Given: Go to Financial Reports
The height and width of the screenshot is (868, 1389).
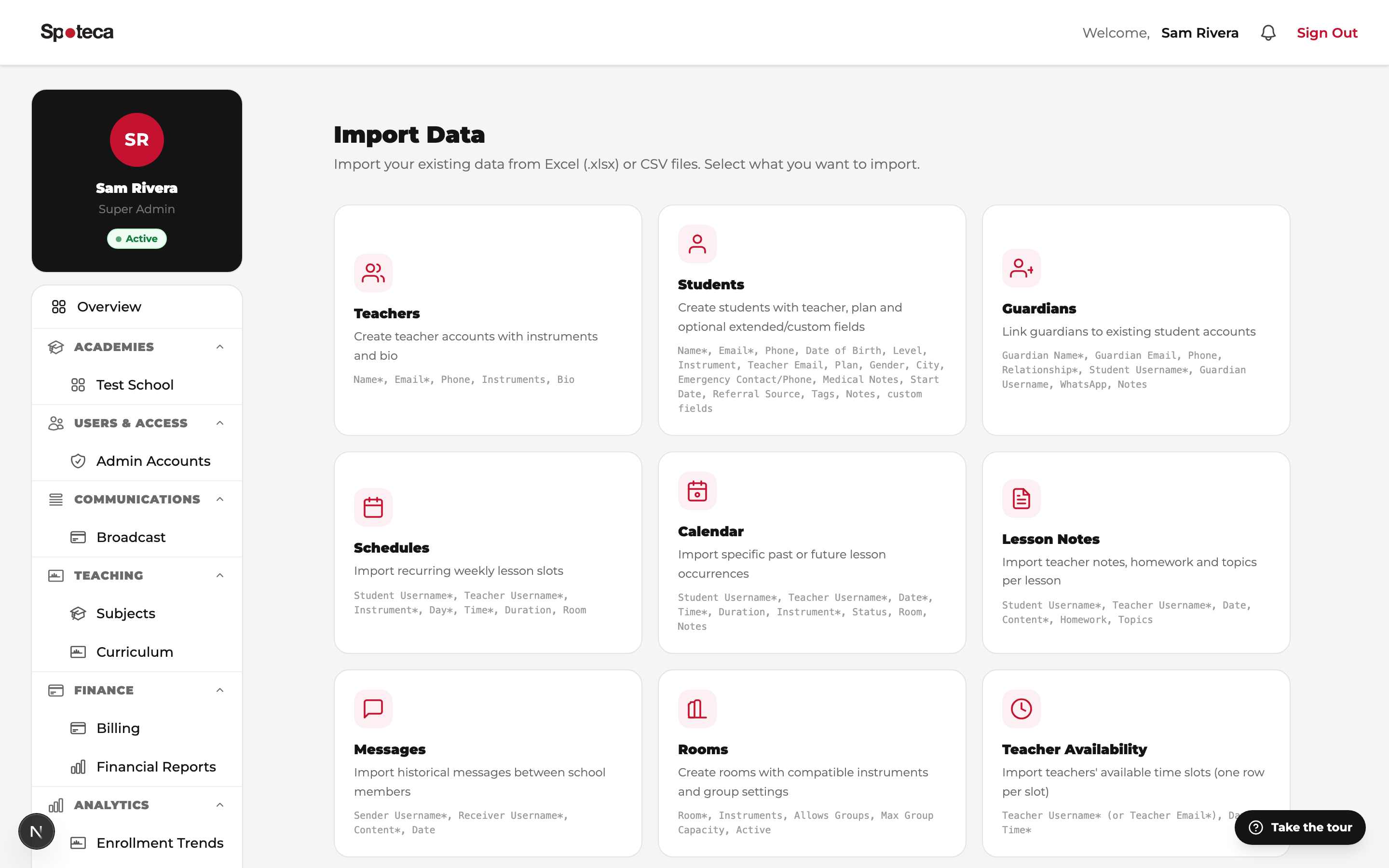Looking at the screenshot, I should click(136, 767).
